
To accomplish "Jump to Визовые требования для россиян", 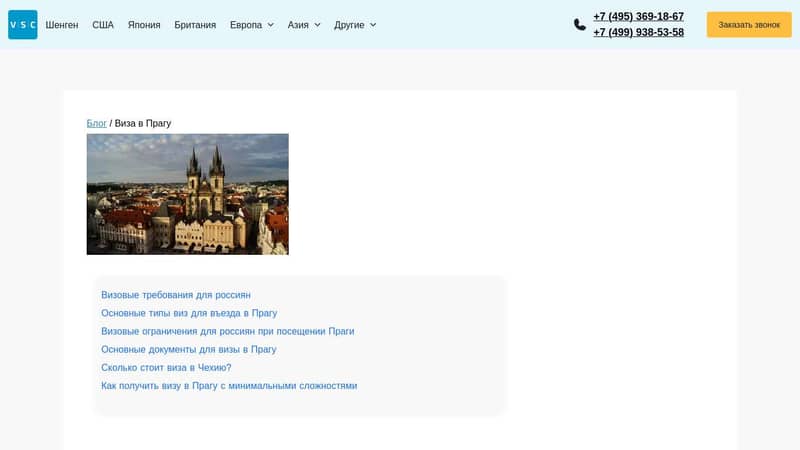I will [176, 295].
